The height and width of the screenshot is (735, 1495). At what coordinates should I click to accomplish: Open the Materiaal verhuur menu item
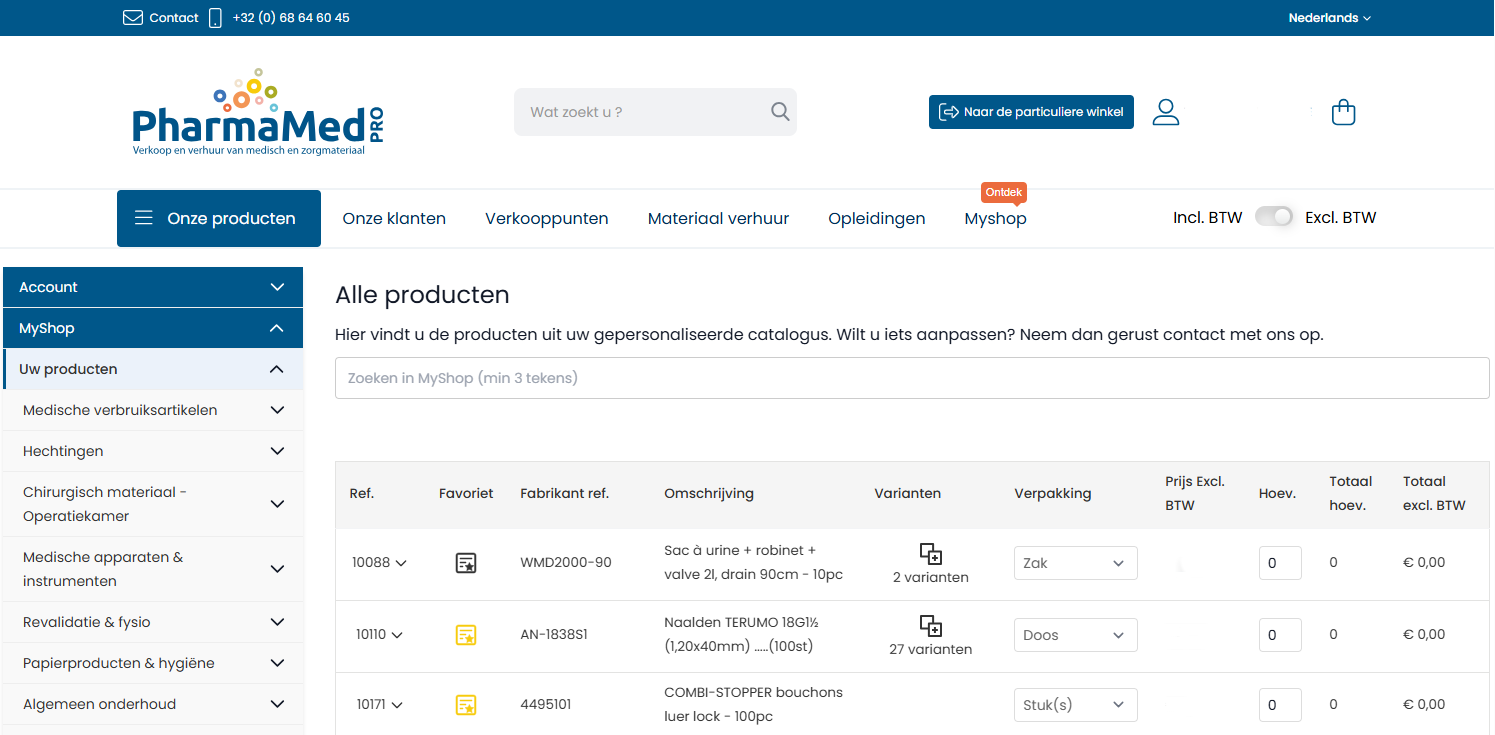coord(718,218)
